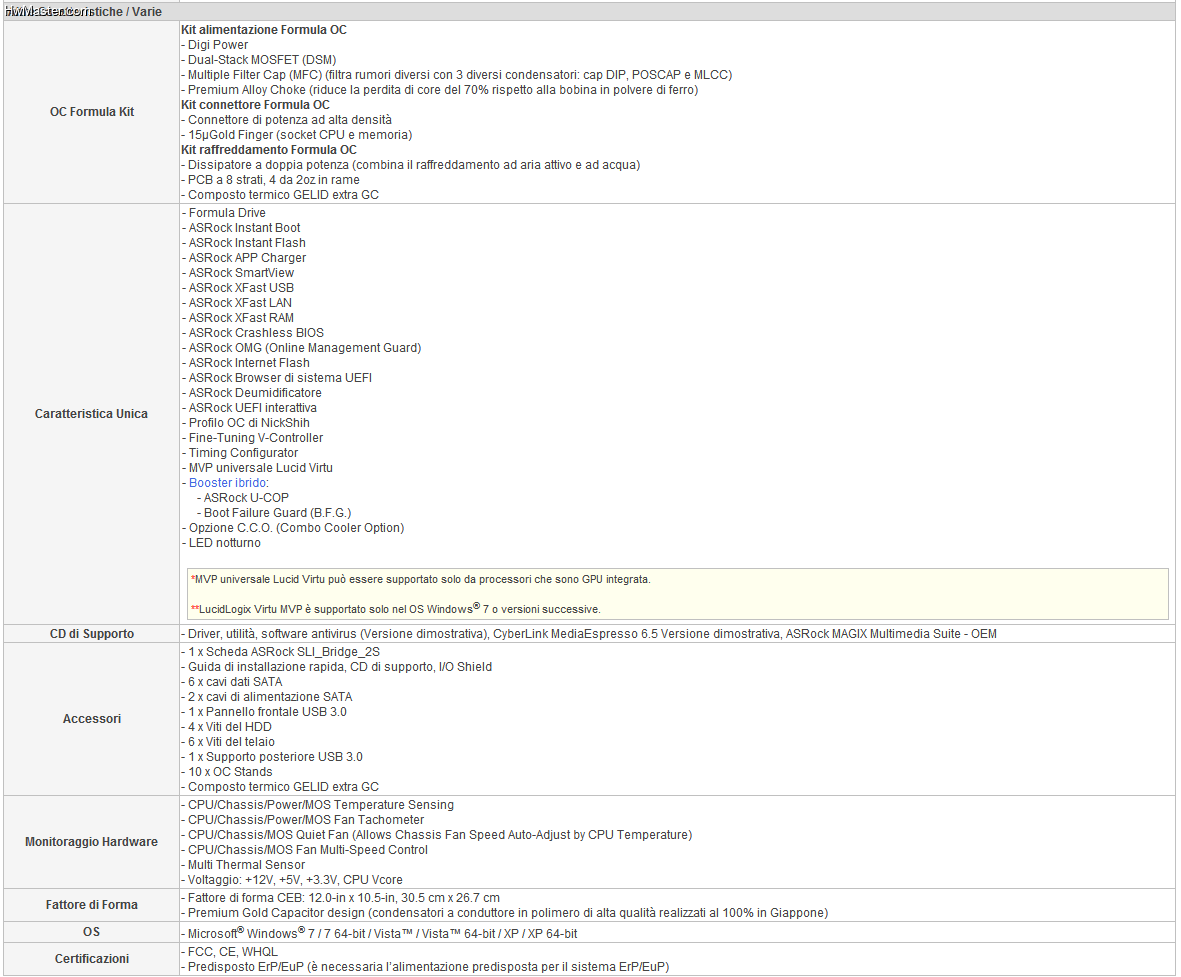This screenshot has width=1181, height=977.
Task: Click the "Kit connettore Formula OC" heading
Action: [x=255, y=105]
